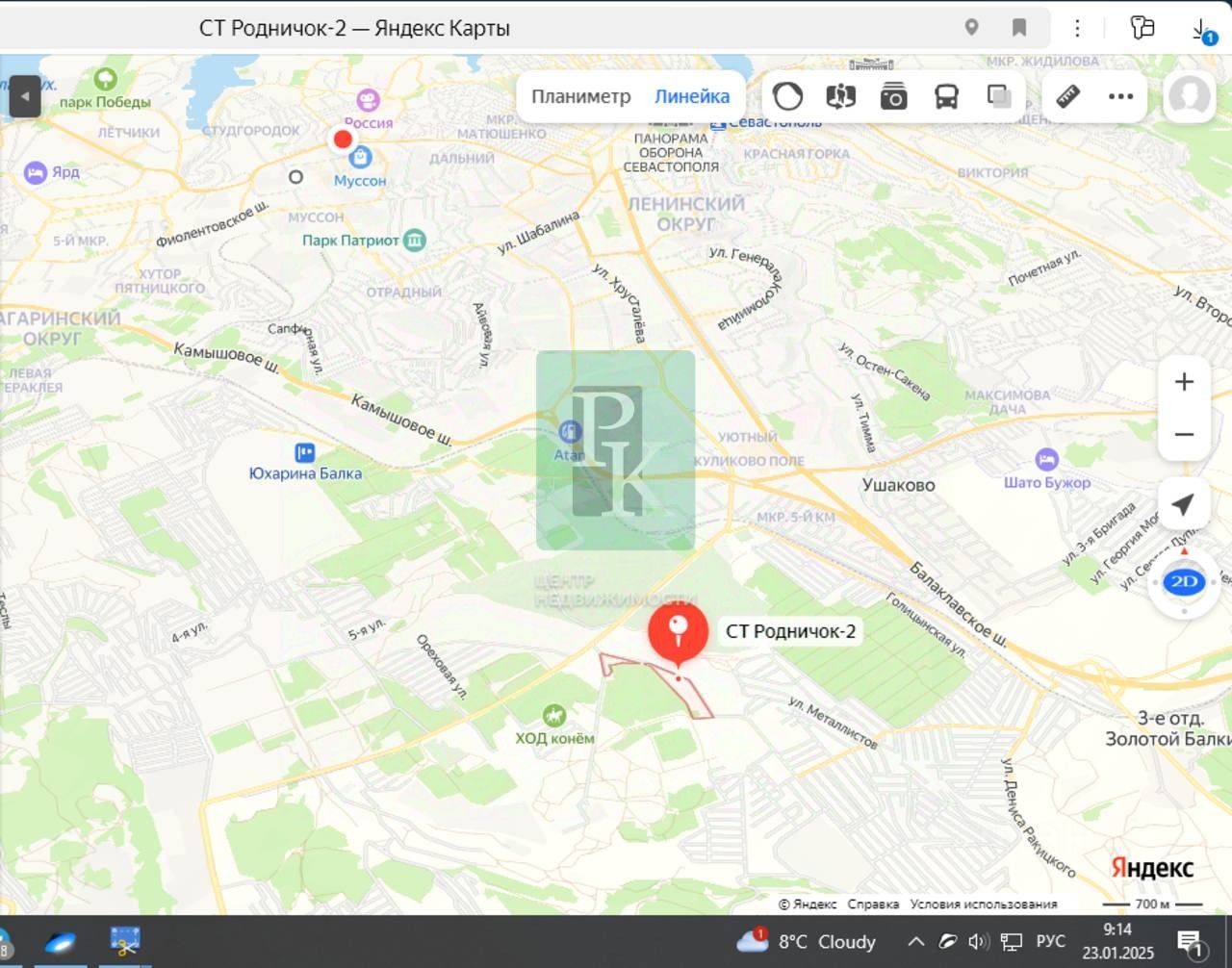Click the hollow ruler point near Муссон
Screen dimensions: 1232x968
tap(295, 177)
